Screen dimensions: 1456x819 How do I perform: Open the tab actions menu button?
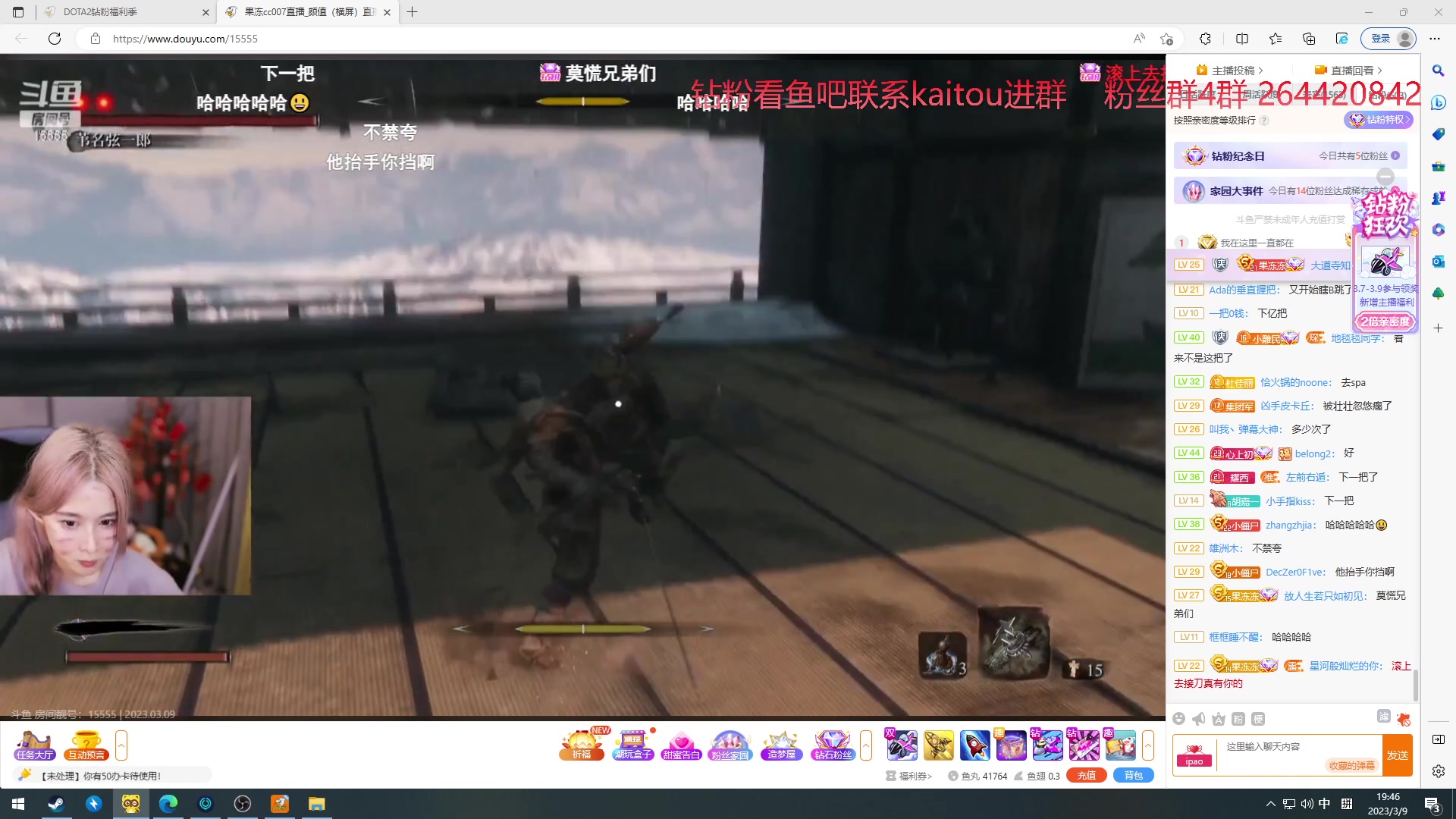click(18, 12)
